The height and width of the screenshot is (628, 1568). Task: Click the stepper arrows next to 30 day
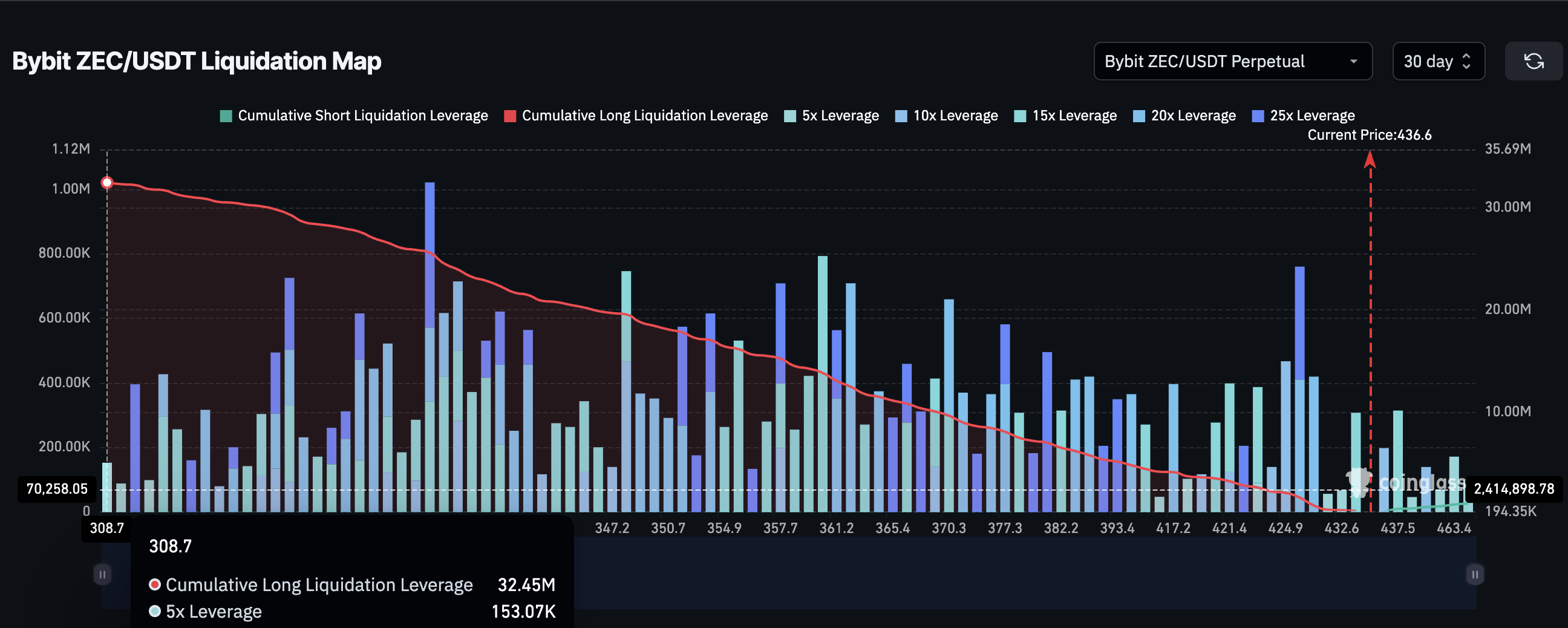[1468, 61]
